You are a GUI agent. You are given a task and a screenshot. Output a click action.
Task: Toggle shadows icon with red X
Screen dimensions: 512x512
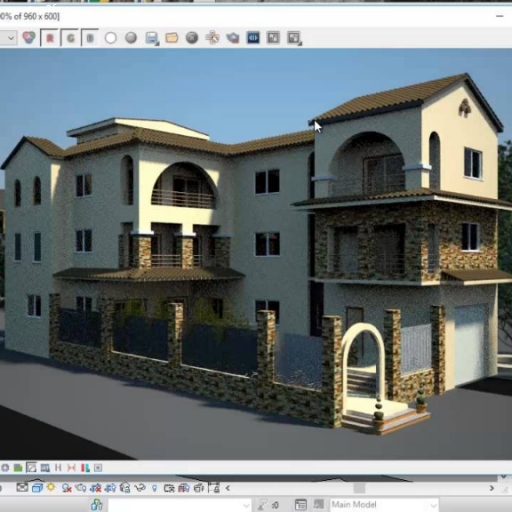67,488
